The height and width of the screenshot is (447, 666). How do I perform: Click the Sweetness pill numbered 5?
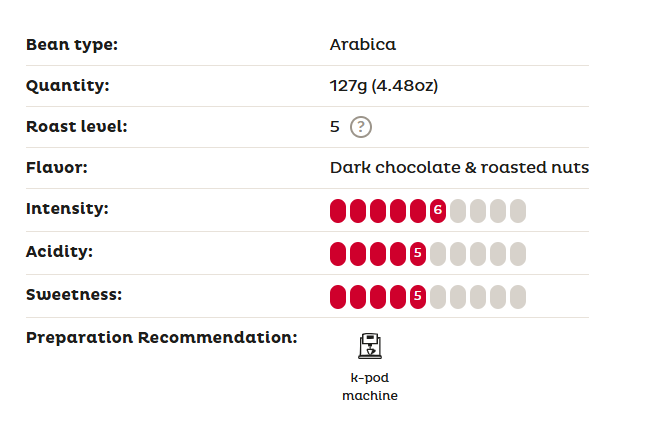[417, 297]
